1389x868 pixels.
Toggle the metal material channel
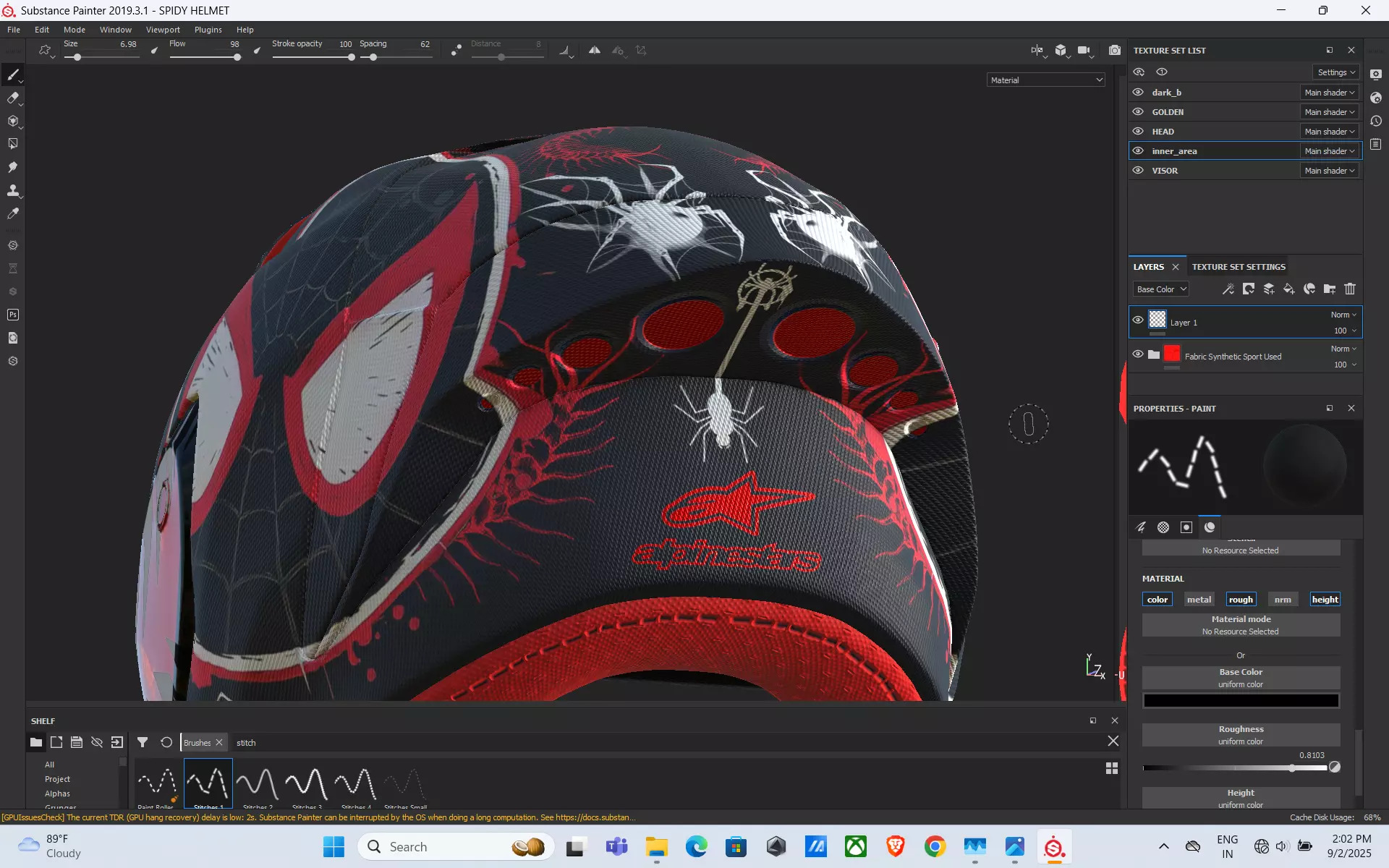coord(1199,600)
